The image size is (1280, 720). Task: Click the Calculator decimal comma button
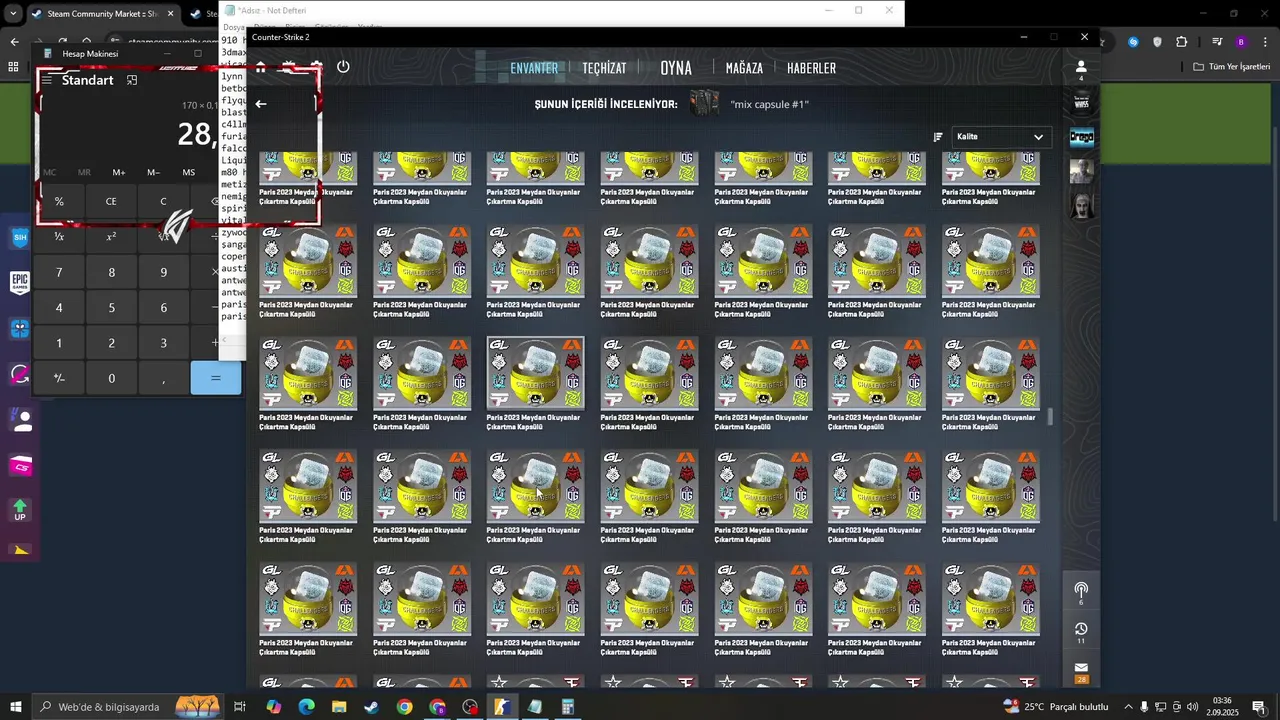(x=163, y=378)
